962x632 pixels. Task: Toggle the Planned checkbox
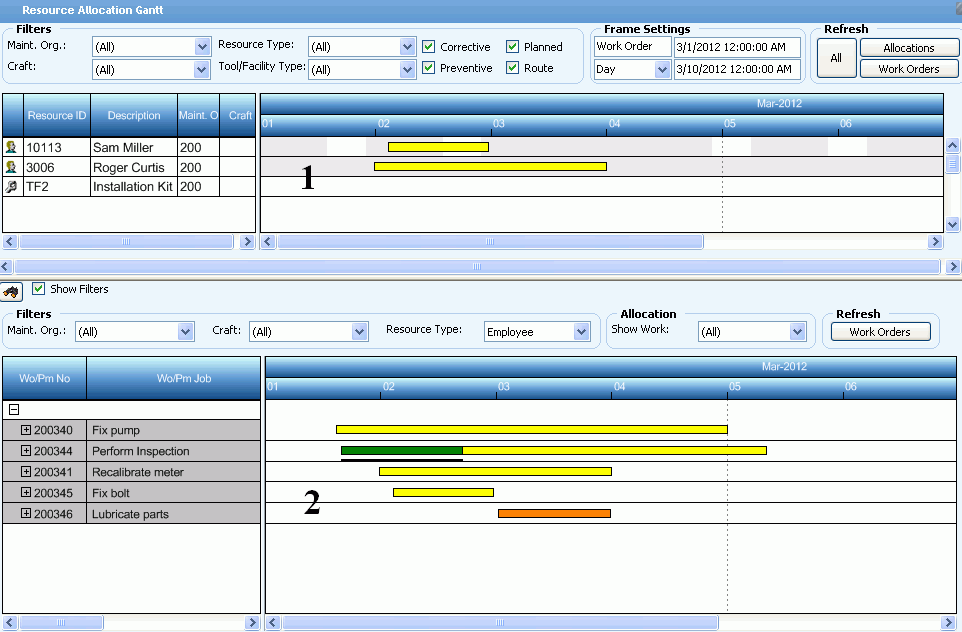coord(512,47)
